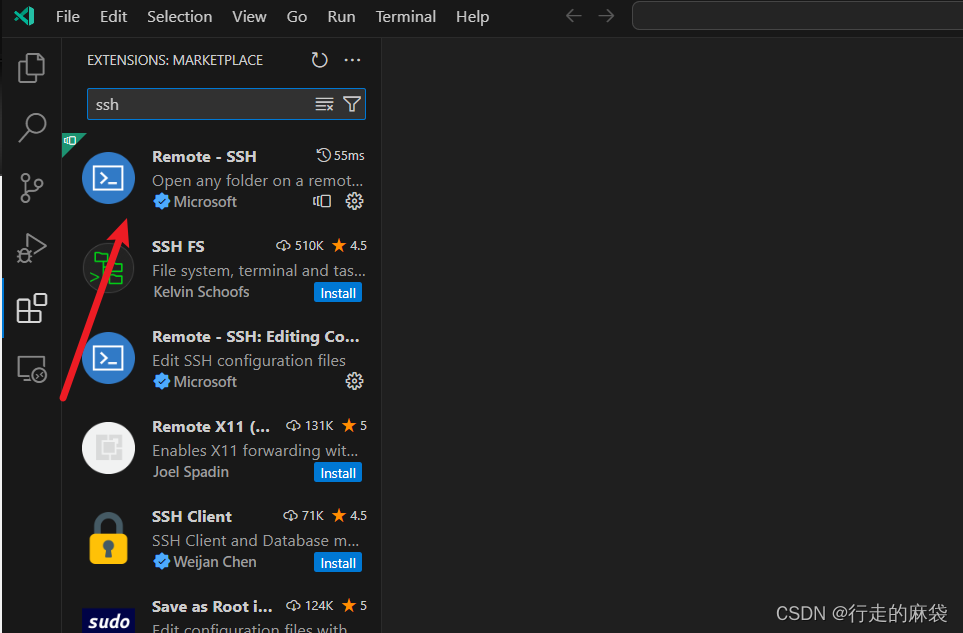This screenshot has height=633, width=963.
Task: Install the SSH FS extension
Action: pos(338,293)
